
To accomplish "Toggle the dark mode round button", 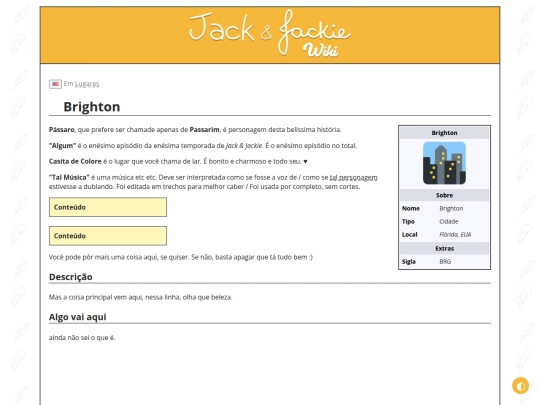I will (x=520, y=385).
